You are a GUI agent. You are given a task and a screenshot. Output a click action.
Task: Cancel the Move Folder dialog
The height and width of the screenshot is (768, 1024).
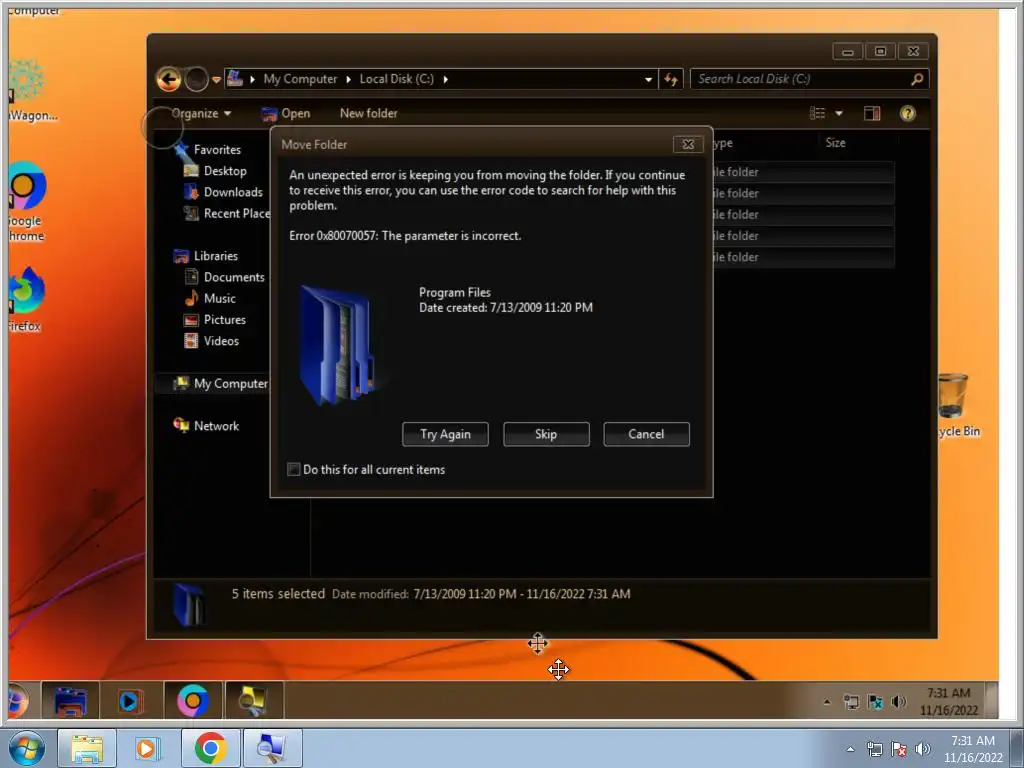click(x=647, y=434)
